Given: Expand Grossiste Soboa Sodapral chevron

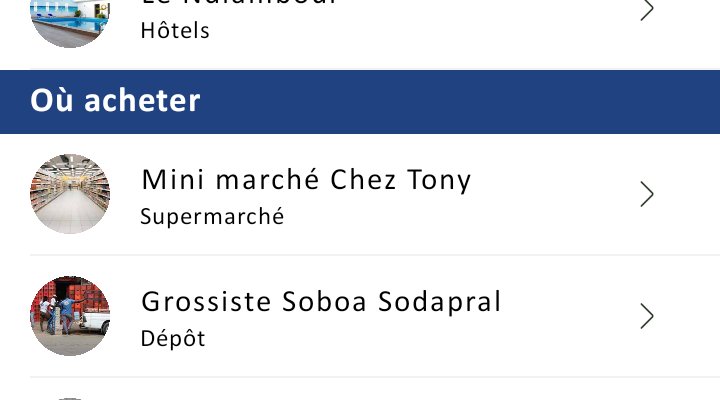Looking at the screenshot, I should point(647,316).
